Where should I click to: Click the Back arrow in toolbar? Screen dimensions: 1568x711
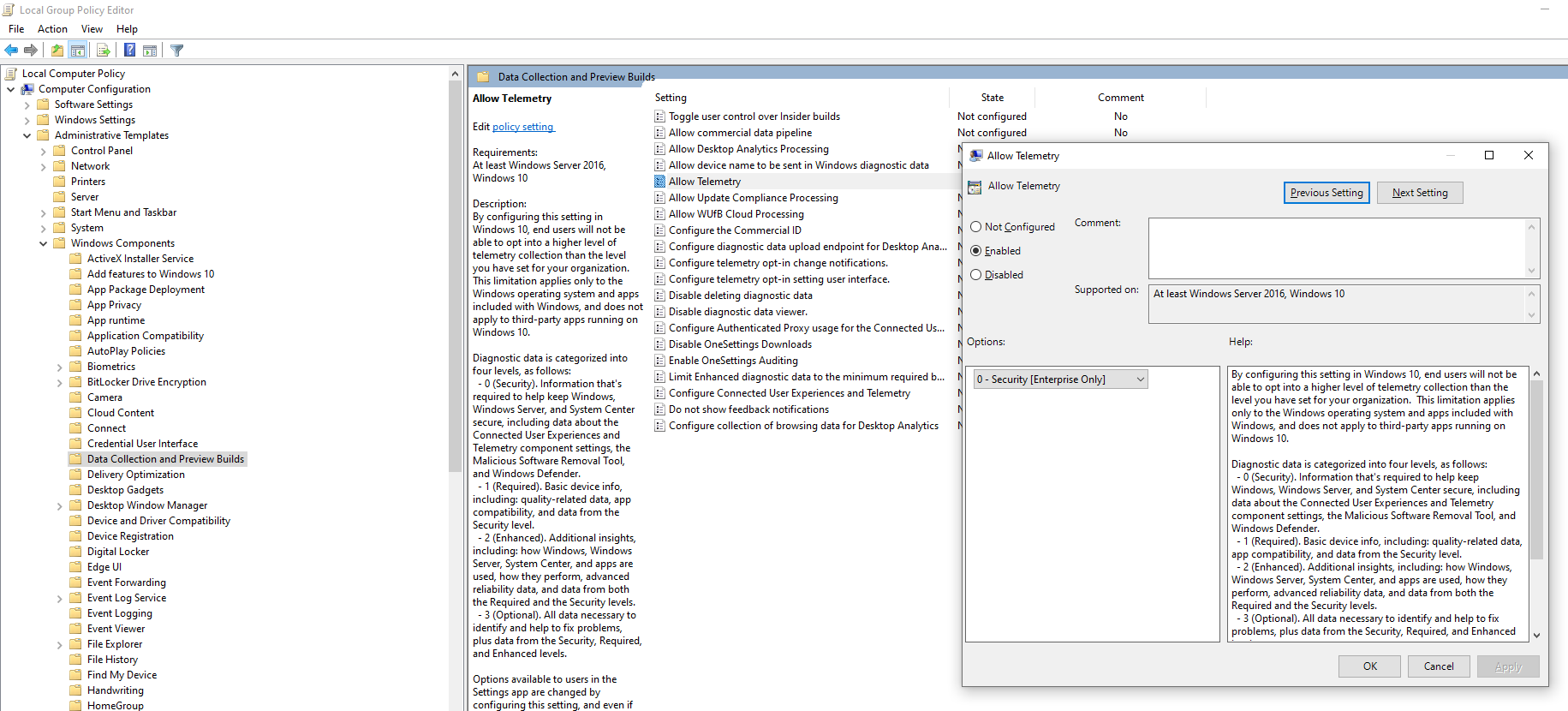tap(11, 51)
